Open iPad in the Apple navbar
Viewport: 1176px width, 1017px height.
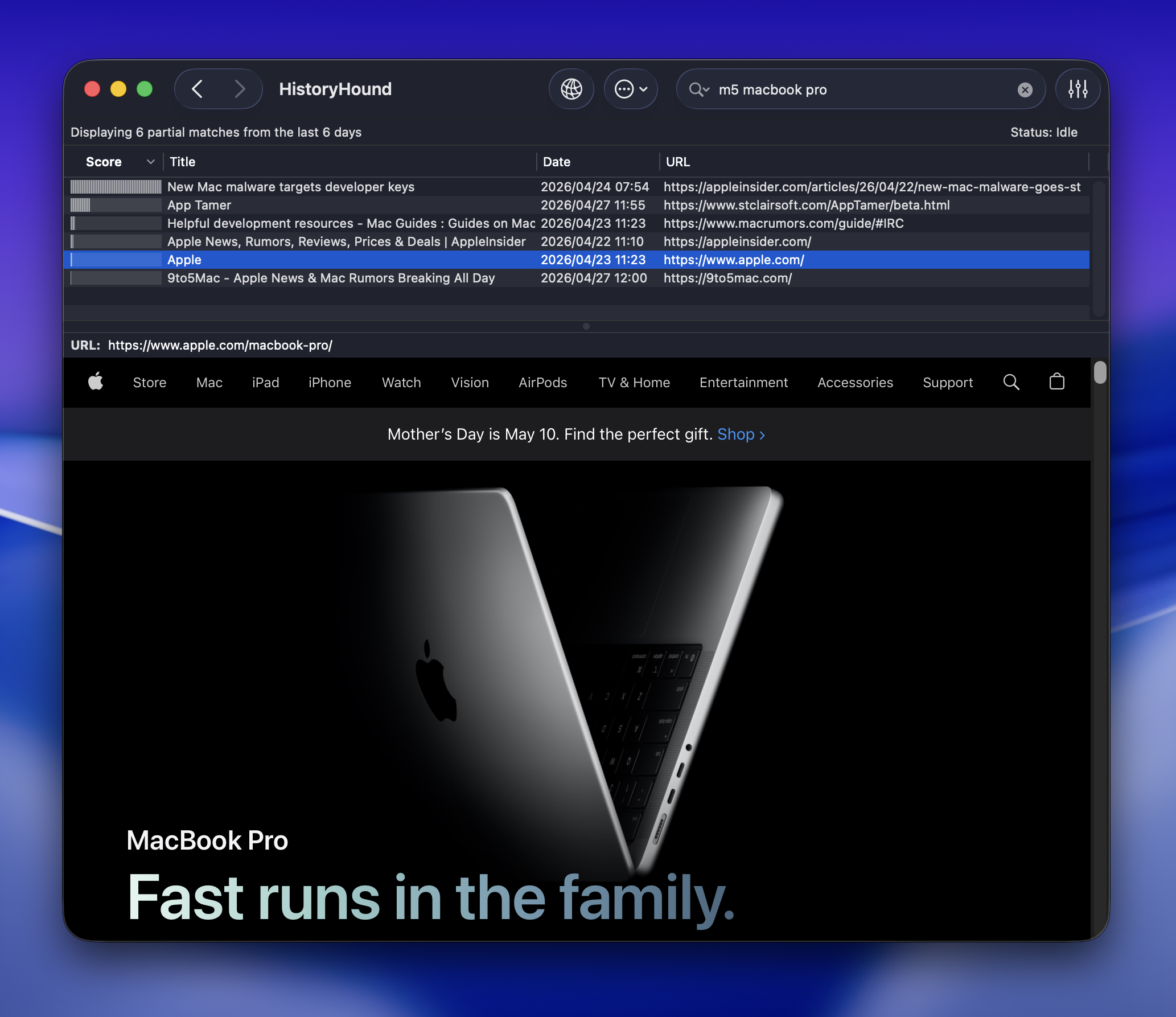pos(266,383)
